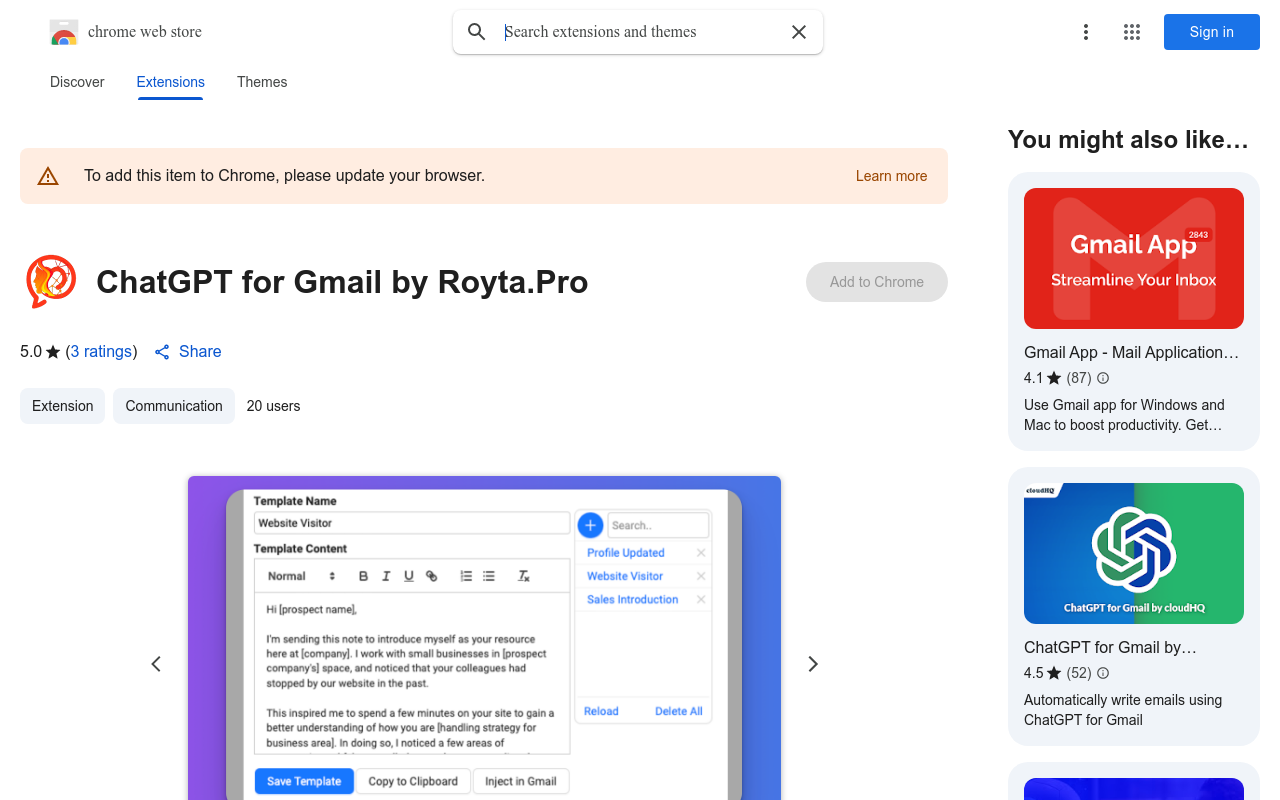Remove Profile Updated template with X
Viewport: 1280px width, 800px height.
point(701,553)
